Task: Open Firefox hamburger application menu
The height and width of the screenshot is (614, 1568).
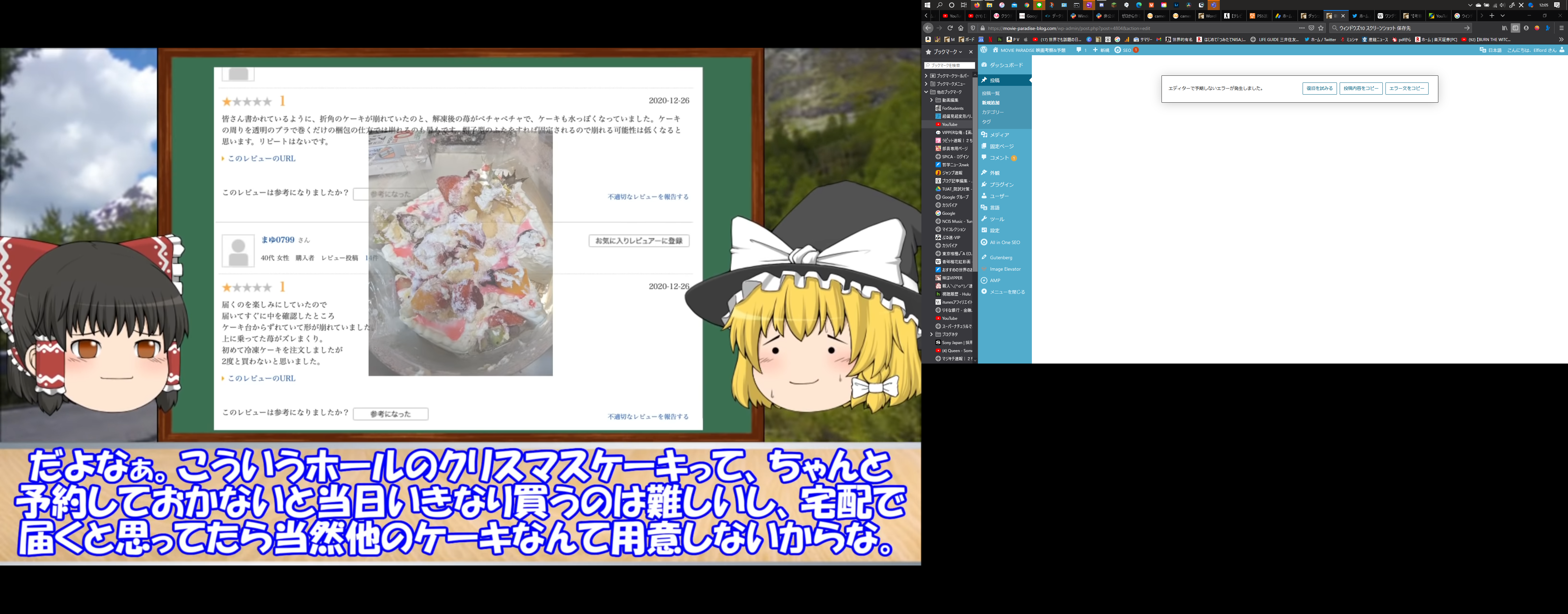Action: [1561, 28]
